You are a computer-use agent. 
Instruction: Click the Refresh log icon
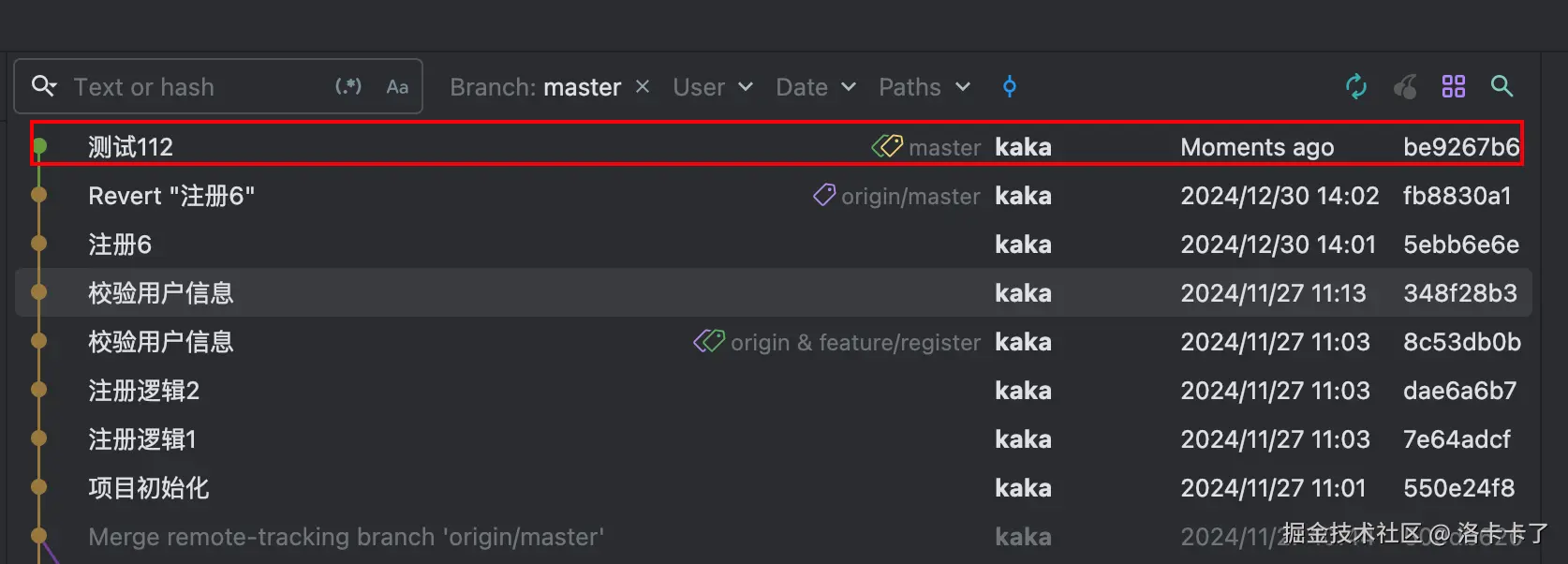1355,87
